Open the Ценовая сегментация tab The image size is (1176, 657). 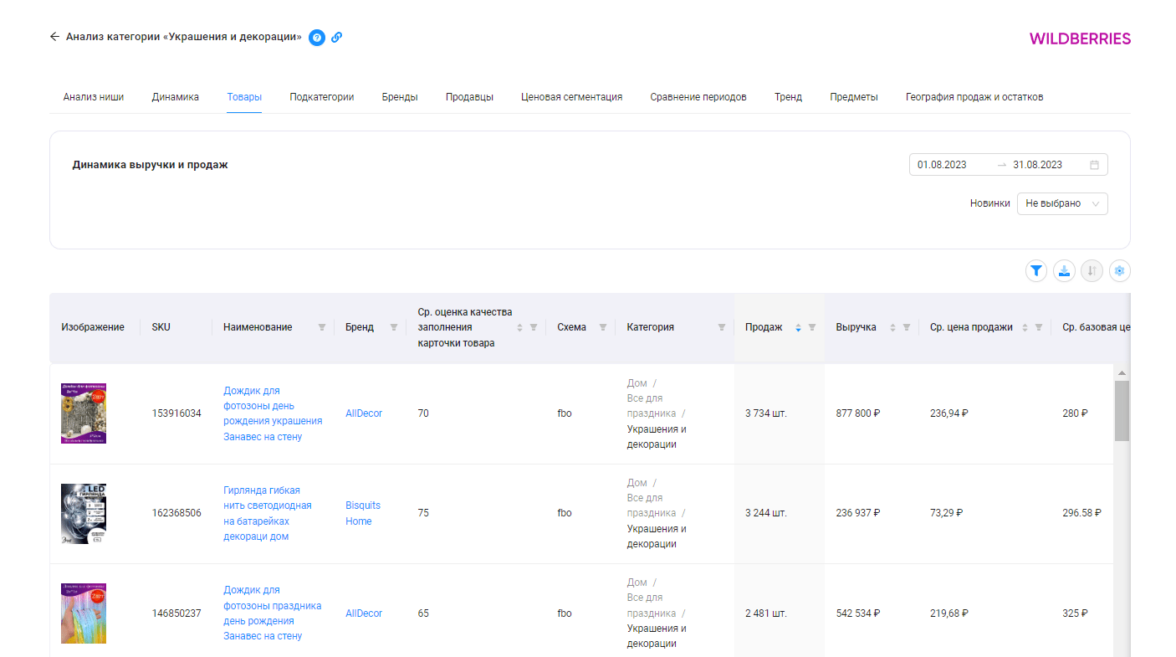pyautogui.click(x=571, y=97)
